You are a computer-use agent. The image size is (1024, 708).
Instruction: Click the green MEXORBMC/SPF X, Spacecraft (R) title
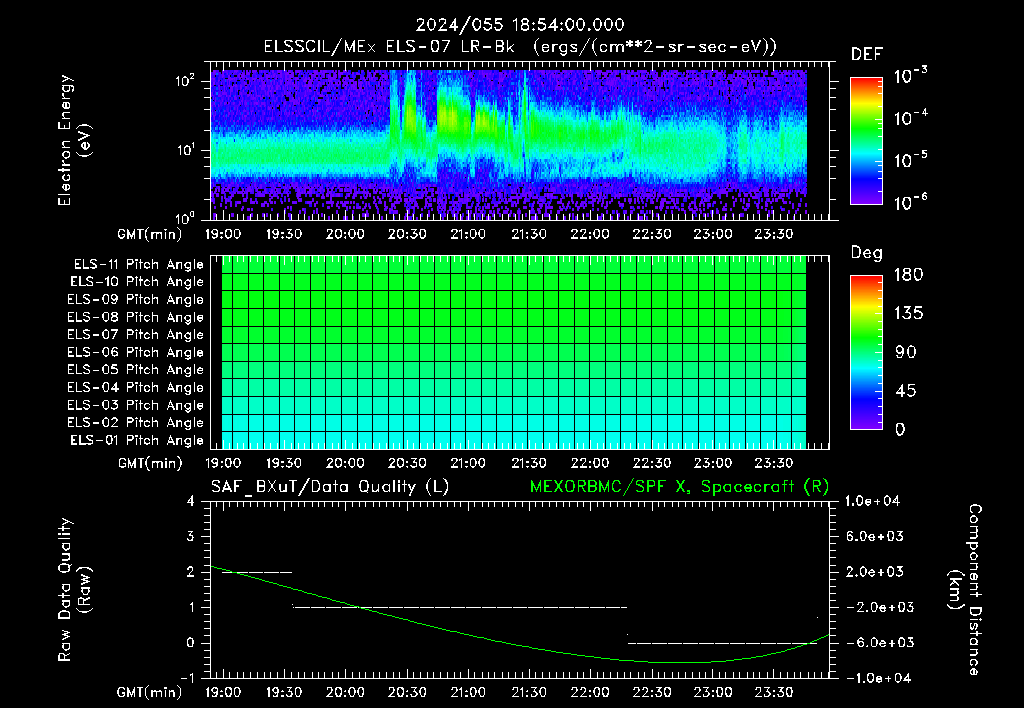[679, 487]
